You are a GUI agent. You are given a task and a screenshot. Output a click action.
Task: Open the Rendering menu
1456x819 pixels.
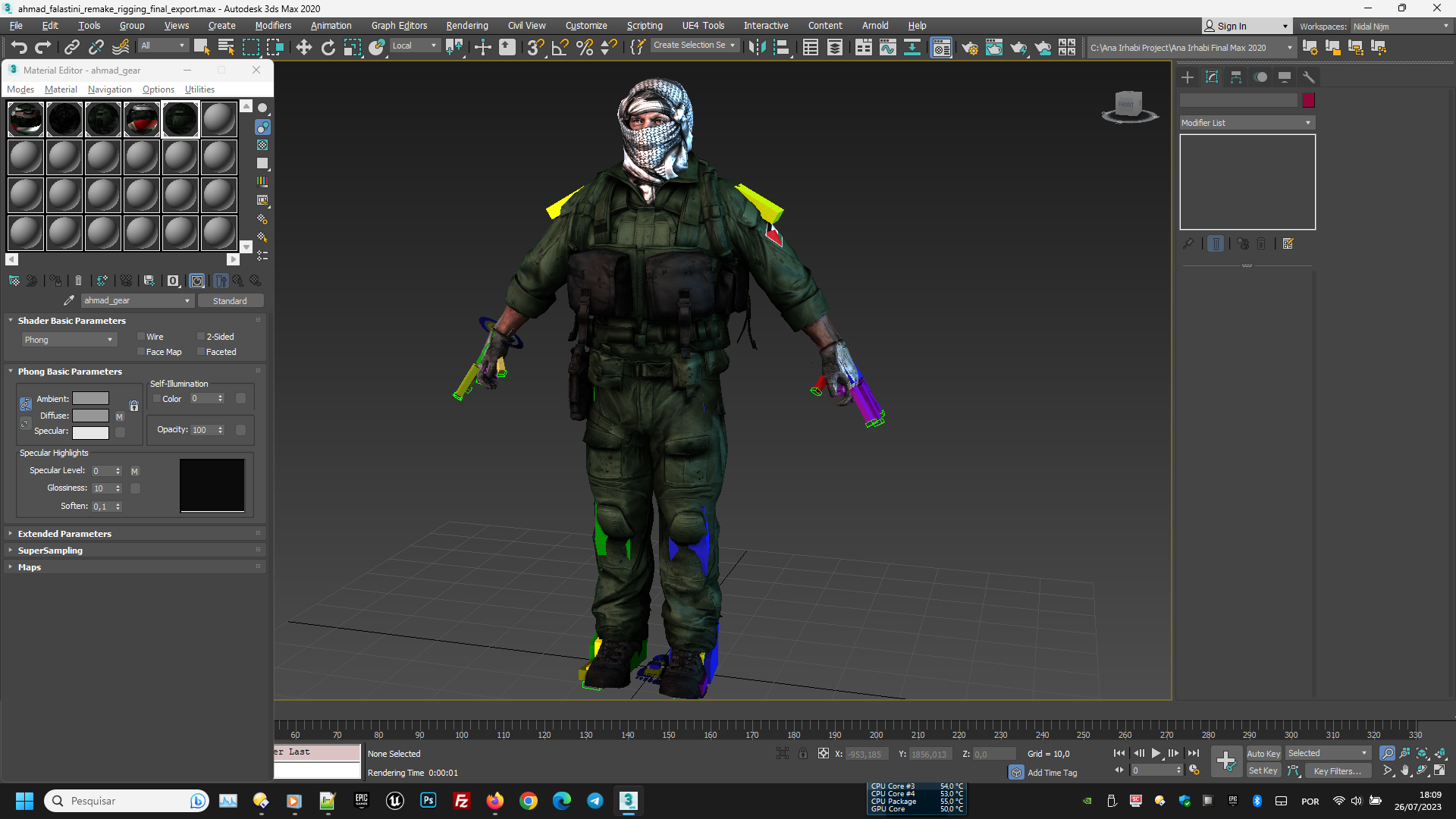tap(466, 26)
